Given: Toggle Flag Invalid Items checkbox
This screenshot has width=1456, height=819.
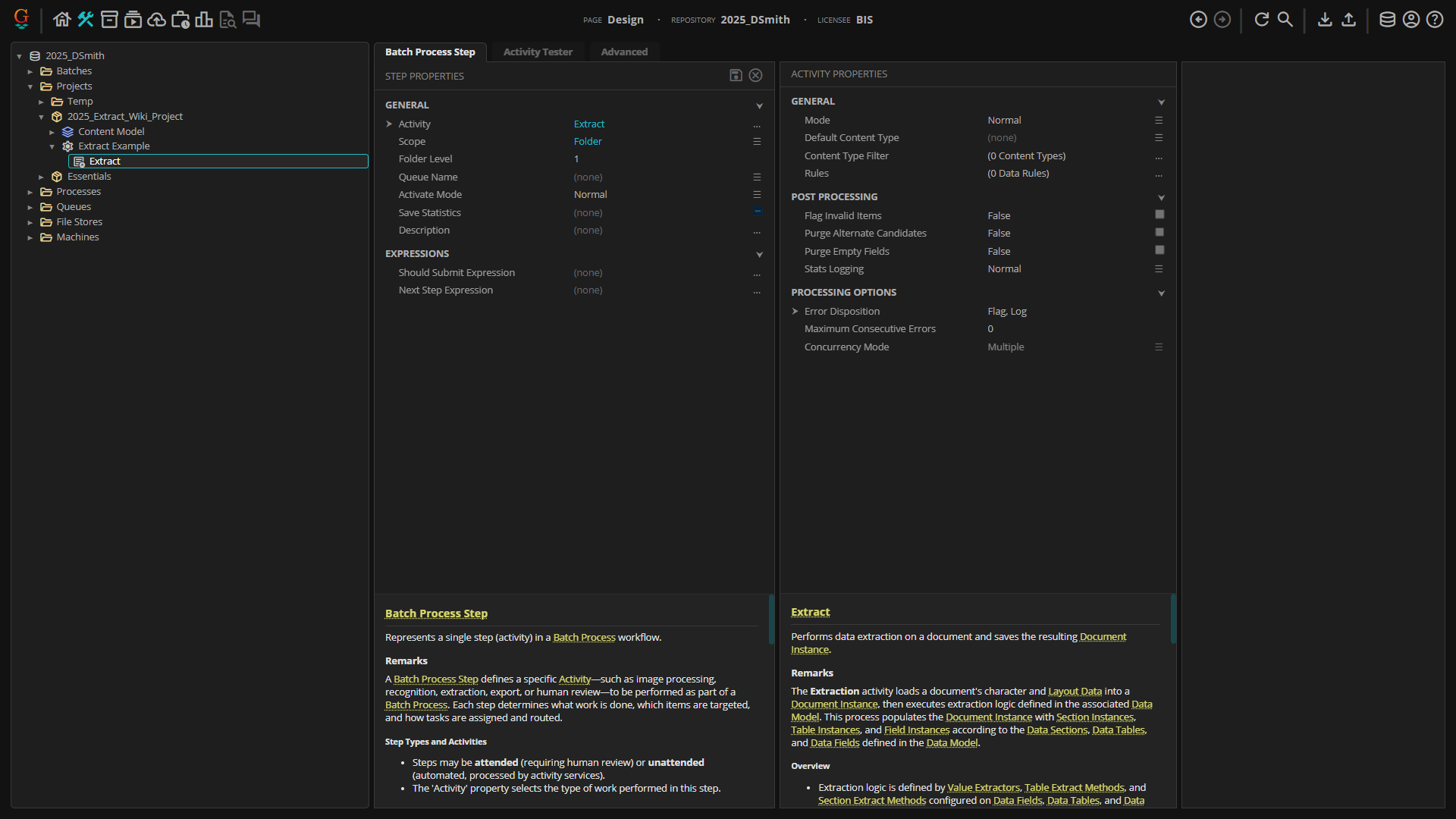Looking at the screenshot, I should tap(1159, 215).
